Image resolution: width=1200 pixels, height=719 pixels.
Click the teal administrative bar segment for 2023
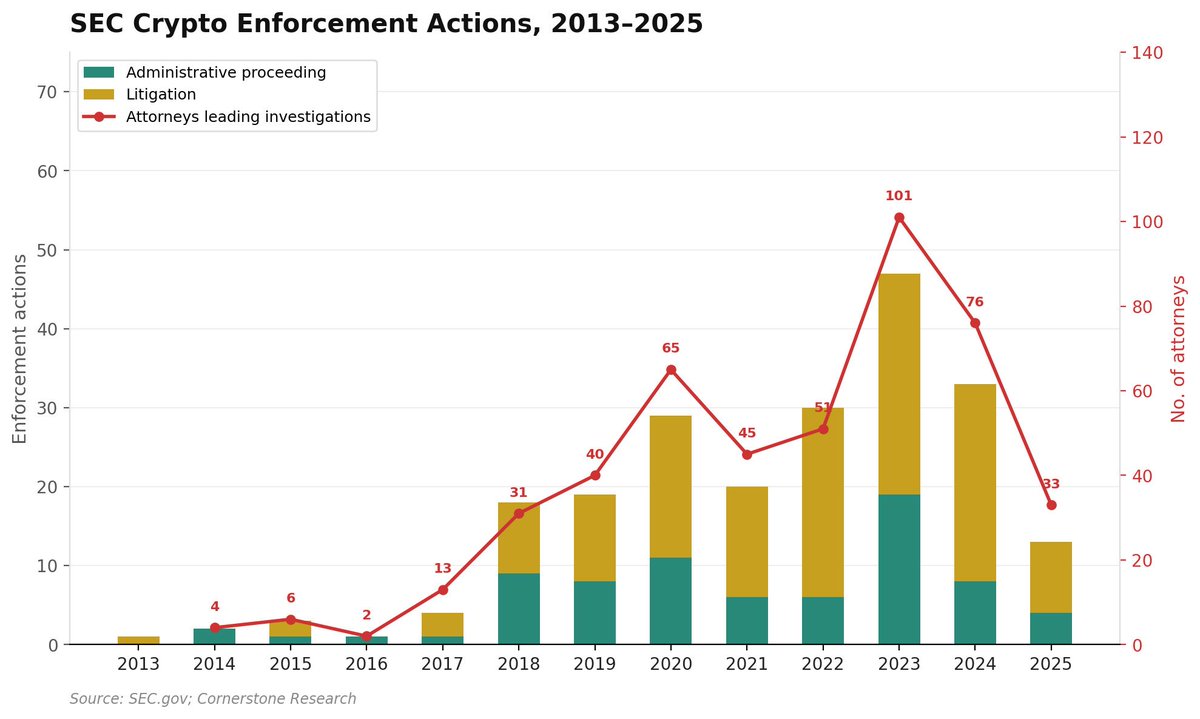coord(899,570)
